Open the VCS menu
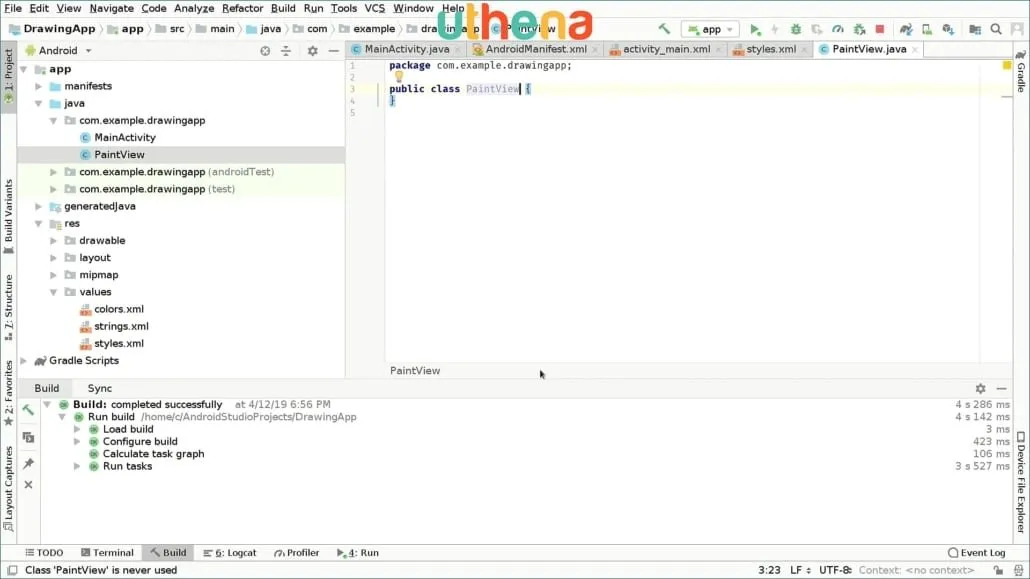 [374, 9]
